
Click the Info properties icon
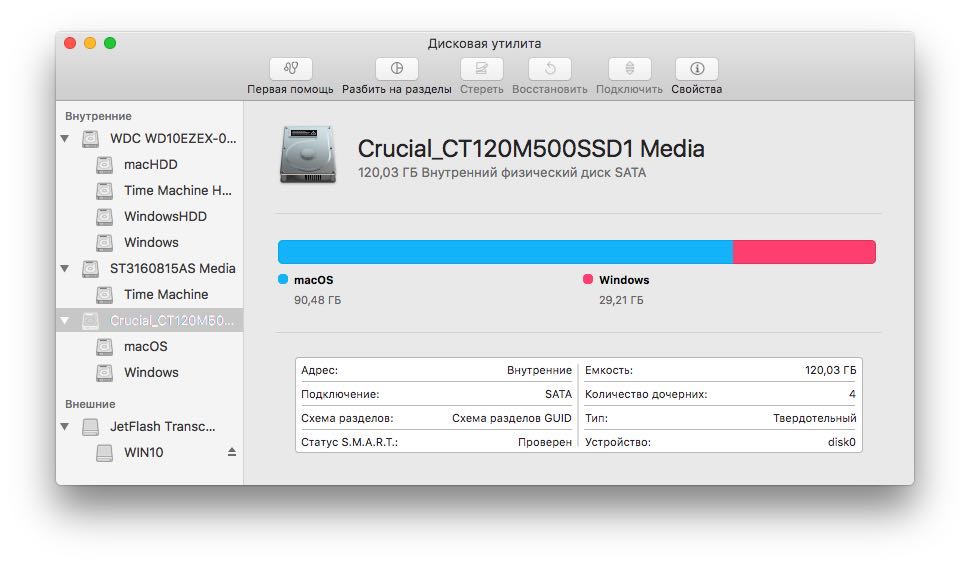coord(697,68)
